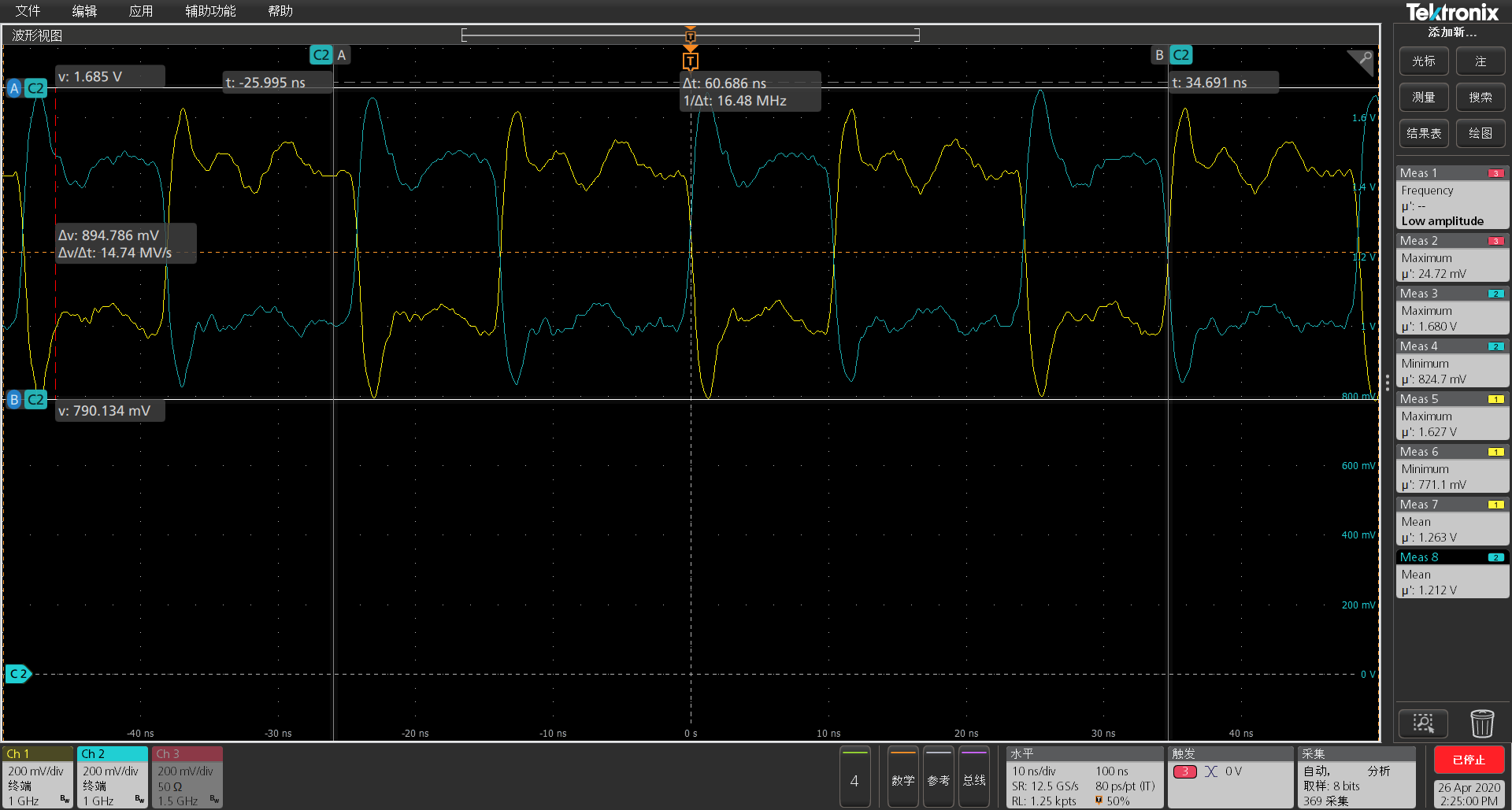Click the t: -25.995 ns cursor readout

(277, 83)
